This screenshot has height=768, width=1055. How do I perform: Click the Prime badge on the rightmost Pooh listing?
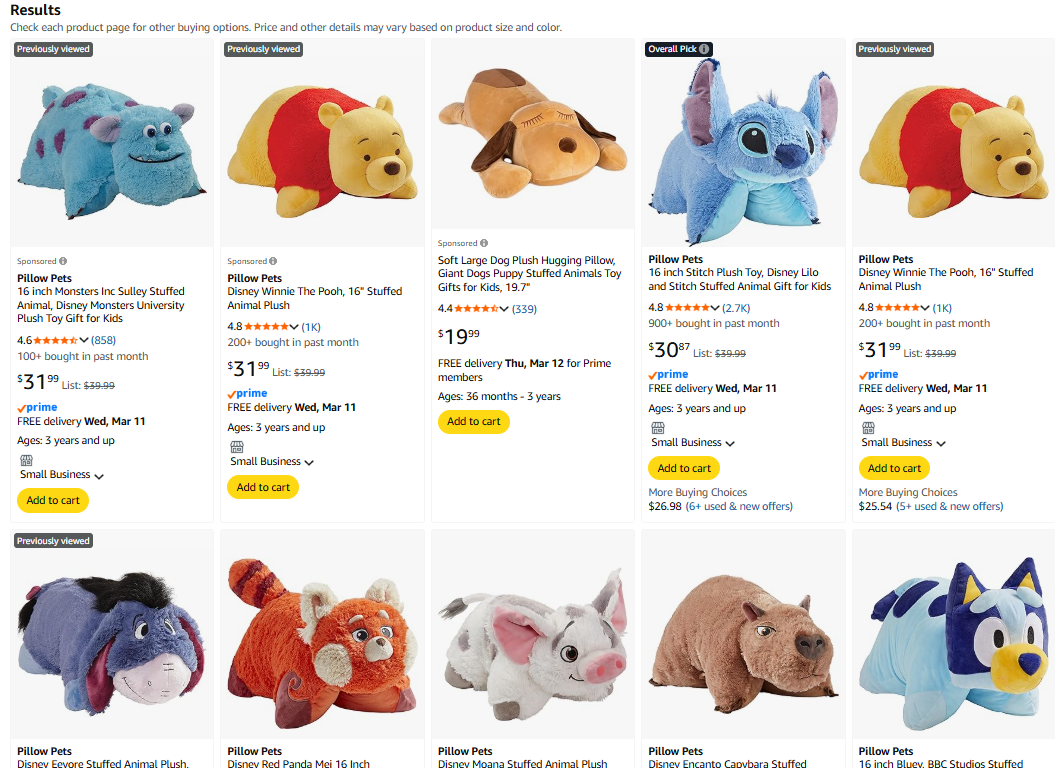tap(877, 374)
